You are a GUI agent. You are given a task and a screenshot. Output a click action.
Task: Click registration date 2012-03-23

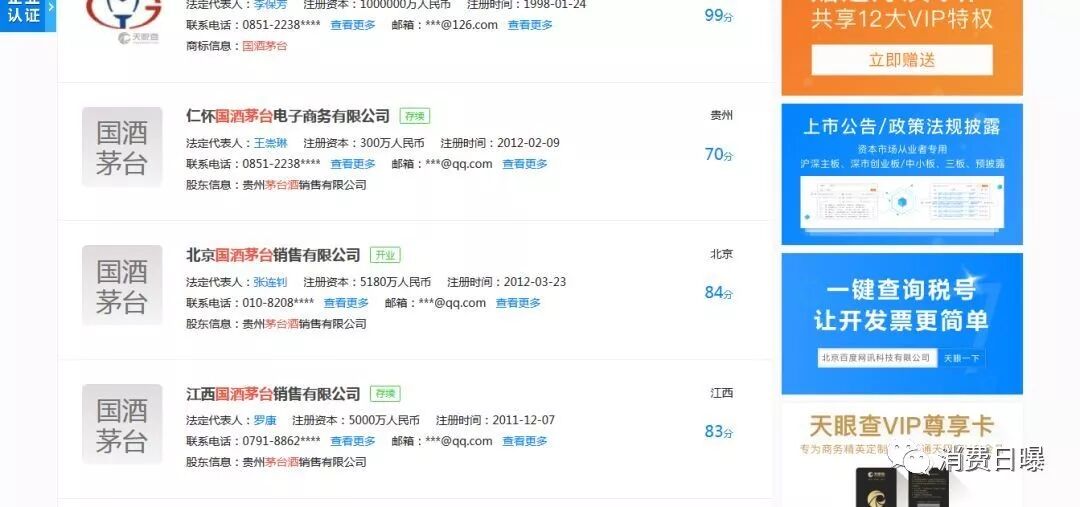(x=535, y=282)
